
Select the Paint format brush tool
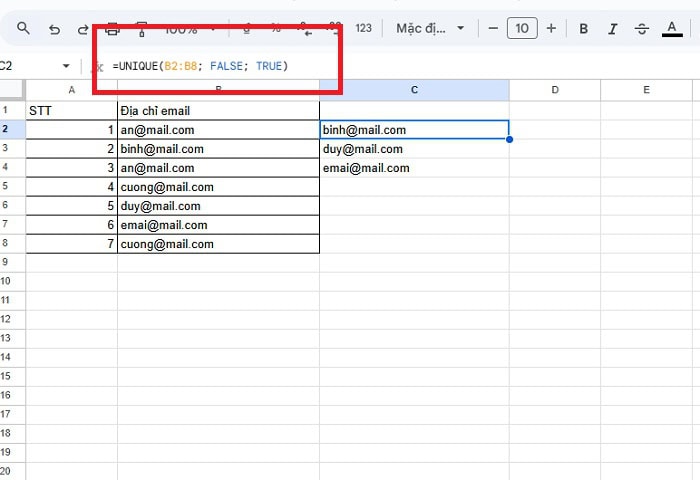tap(142, 29)
